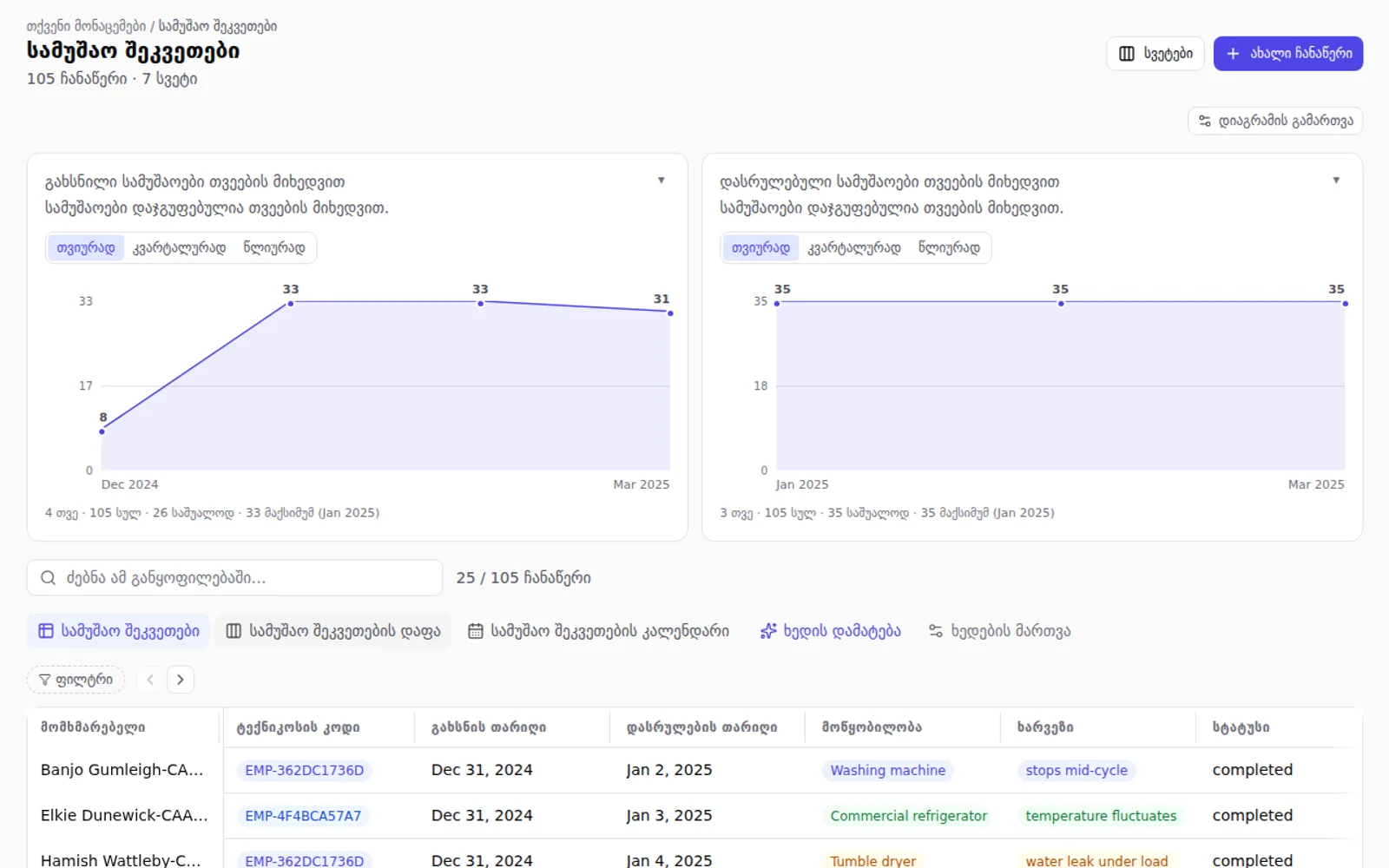
Task: Click the search magnifier icon
Action: click(x=49, y=578)
